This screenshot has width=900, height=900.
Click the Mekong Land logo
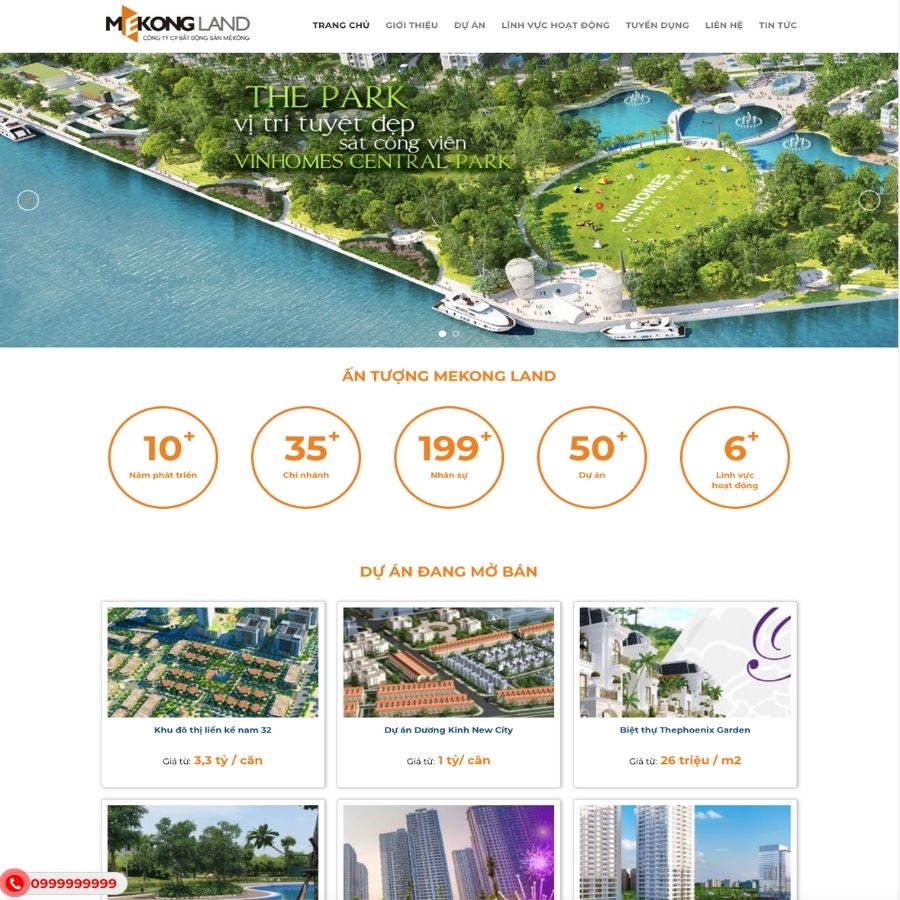pos(176,24)
